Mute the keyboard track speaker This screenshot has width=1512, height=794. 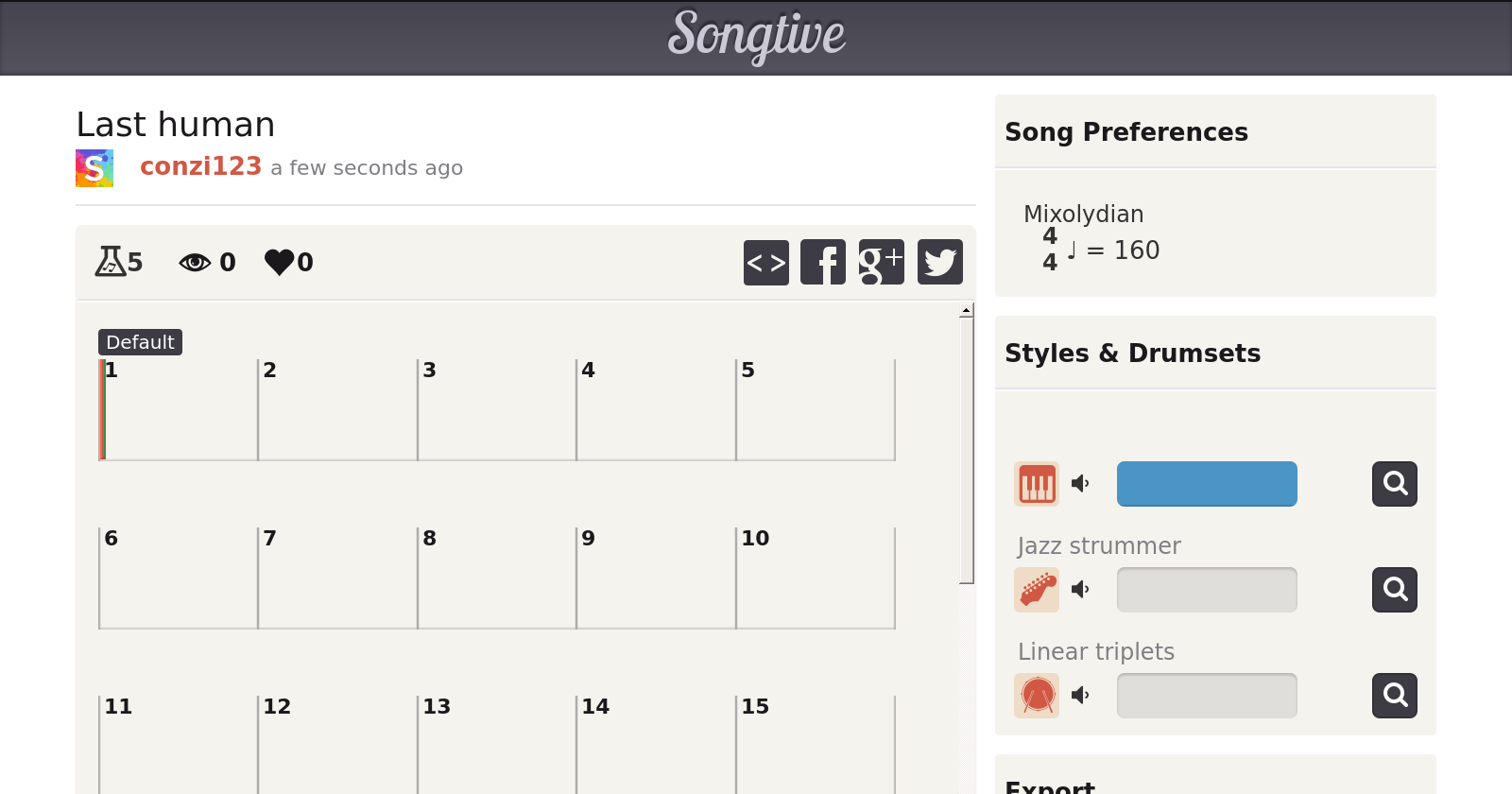(1081, 484)
